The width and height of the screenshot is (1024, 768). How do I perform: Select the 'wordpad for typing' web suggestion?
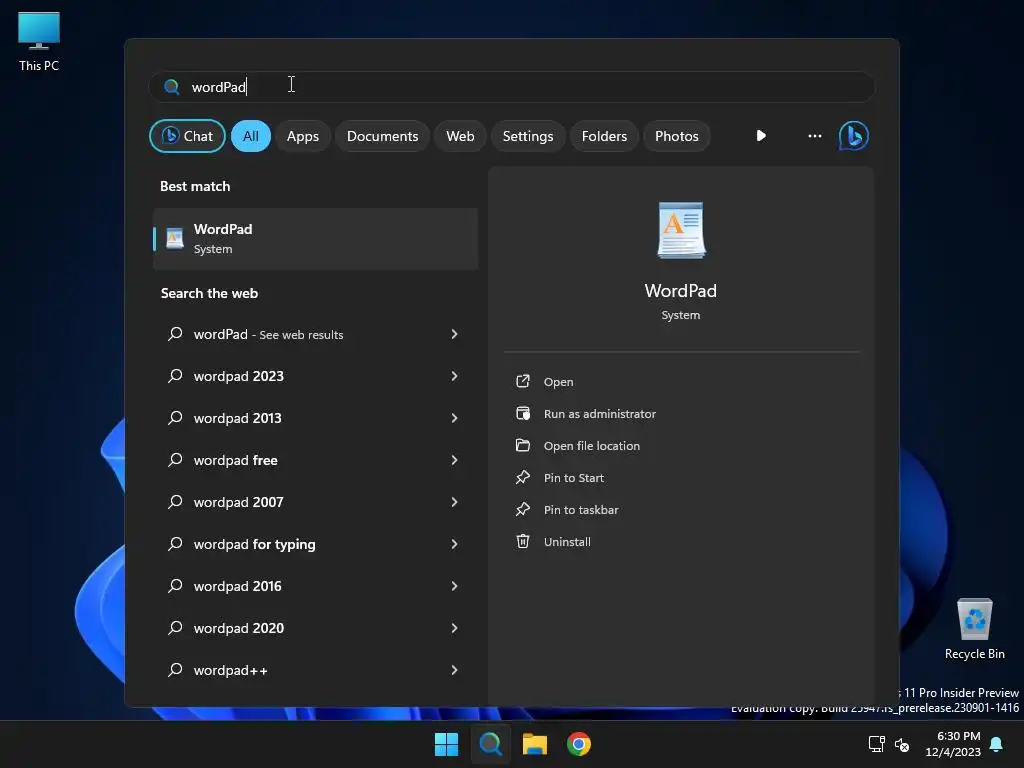[315, 544]
